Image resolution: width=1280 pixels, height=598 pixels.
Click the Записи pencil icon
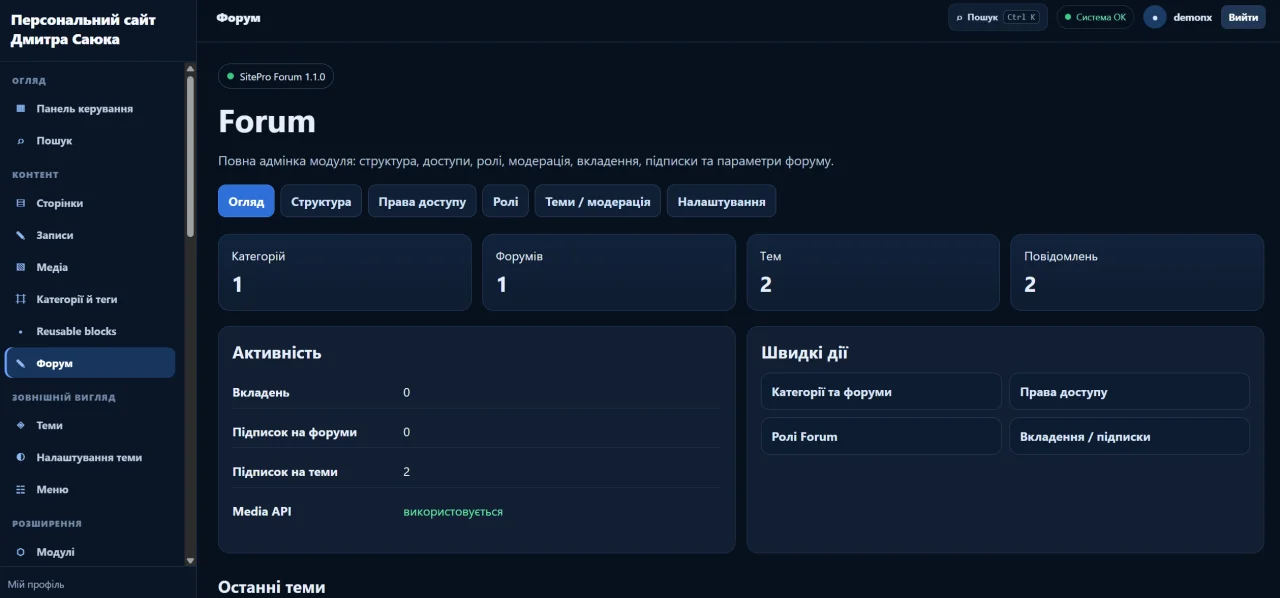pos(21,235)
